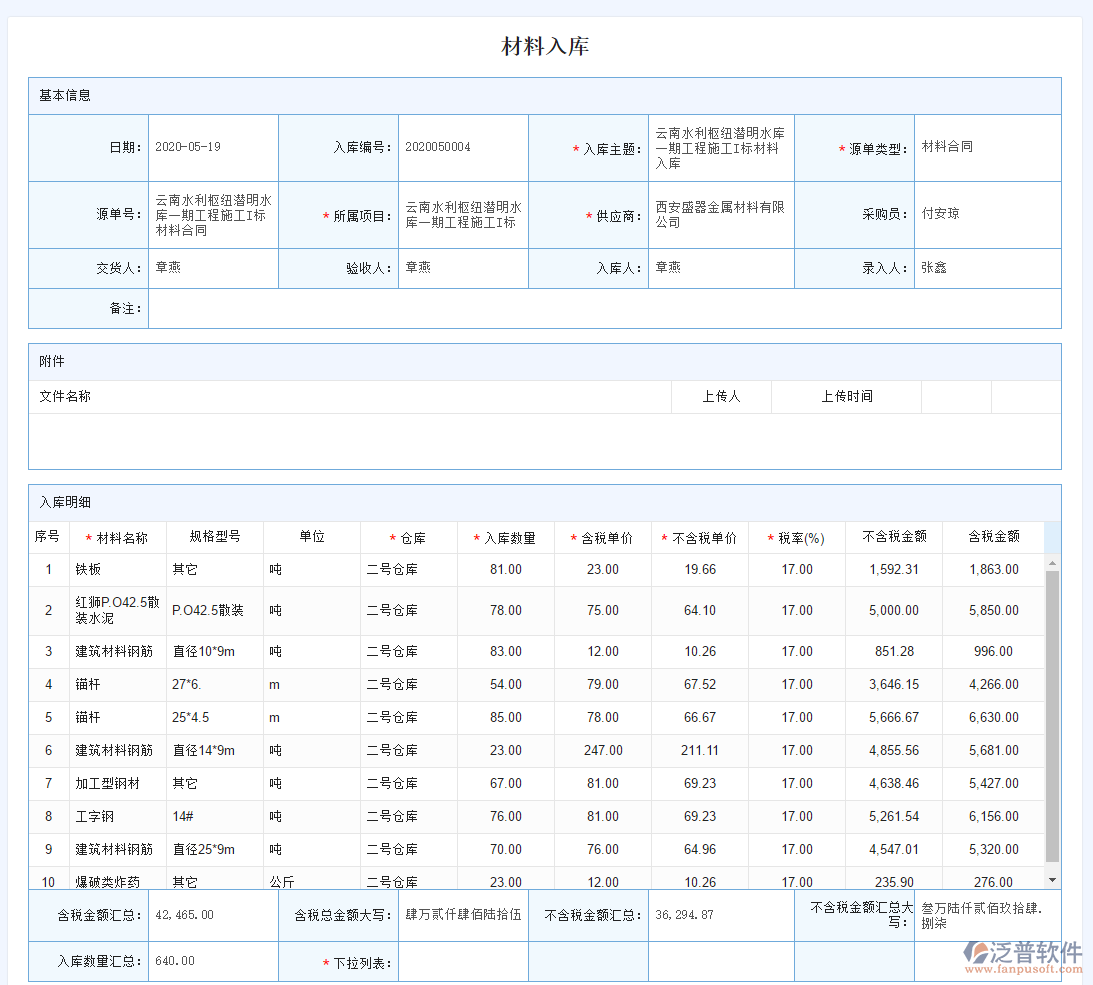
Task: Click the 上传时间 column header in attachments
Action: (846, 397)
